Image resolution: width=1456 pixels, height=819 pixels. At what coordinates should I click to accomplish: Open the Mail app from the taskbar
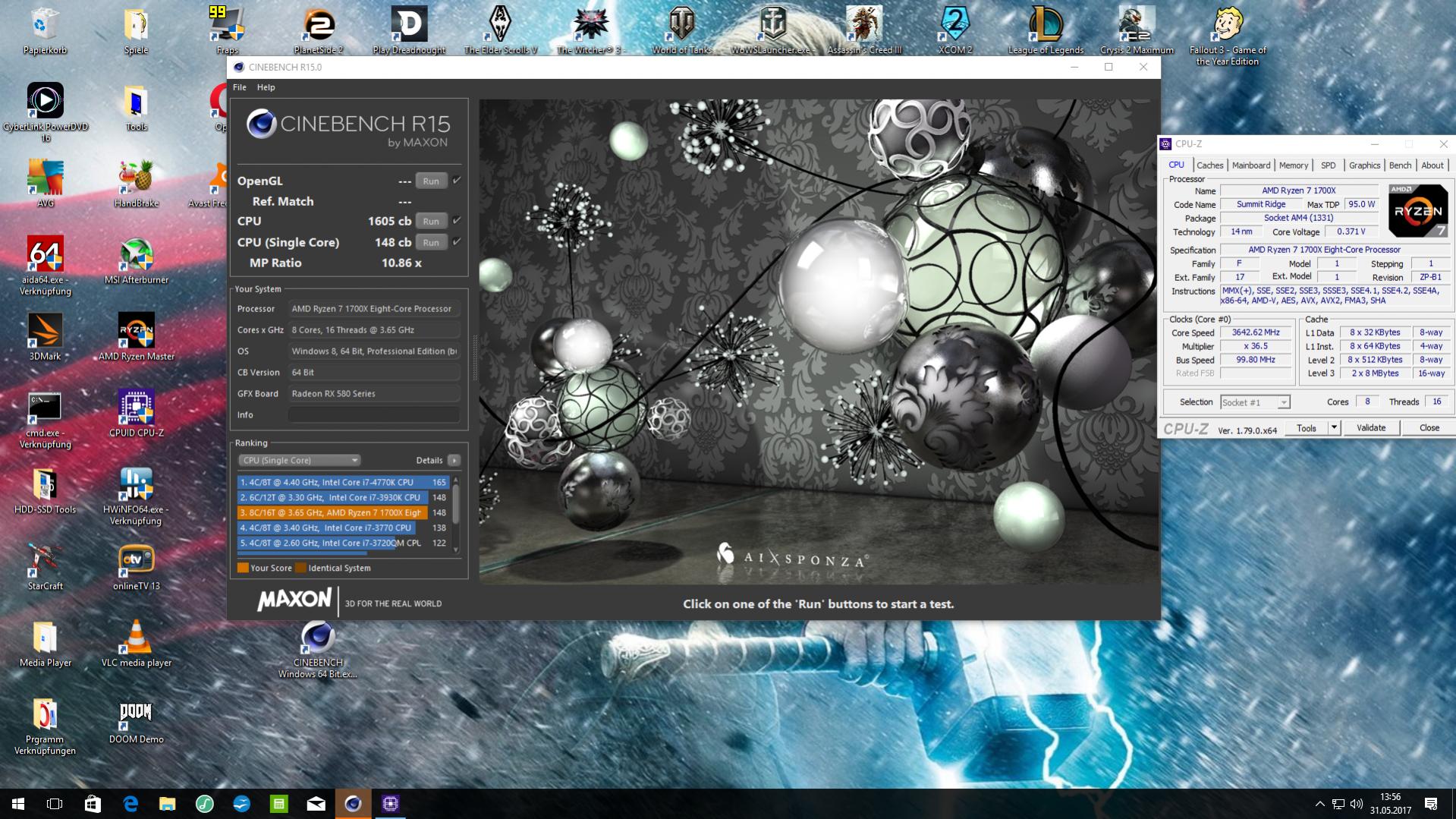316,804
